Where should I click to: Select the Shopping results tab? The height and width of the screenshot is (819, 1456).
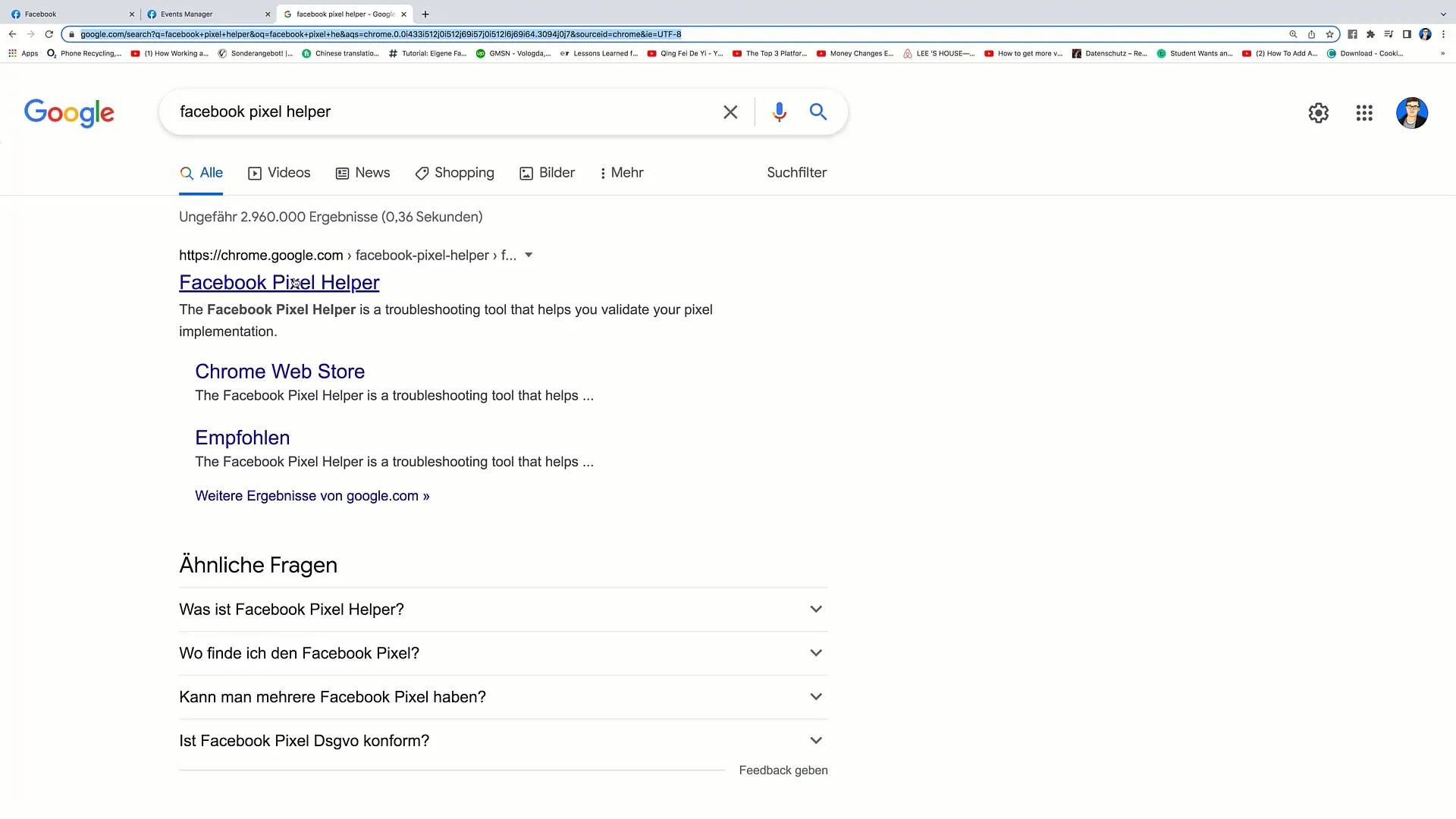[454, 173]
